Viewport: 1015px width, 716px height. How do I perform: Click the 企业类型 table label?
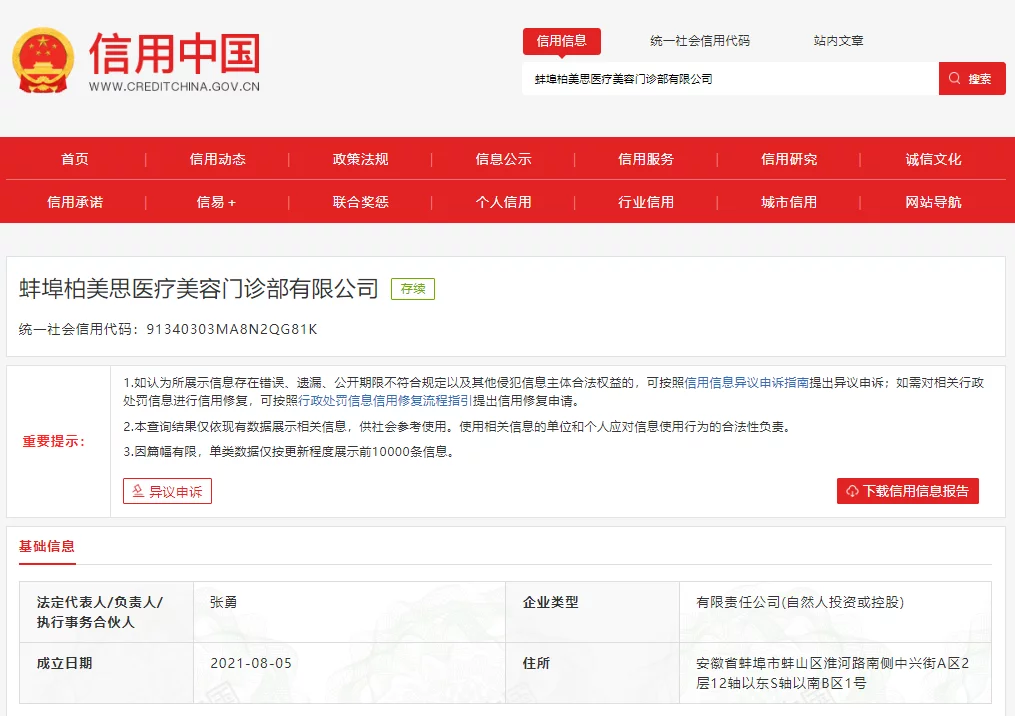tap(551, 602)
